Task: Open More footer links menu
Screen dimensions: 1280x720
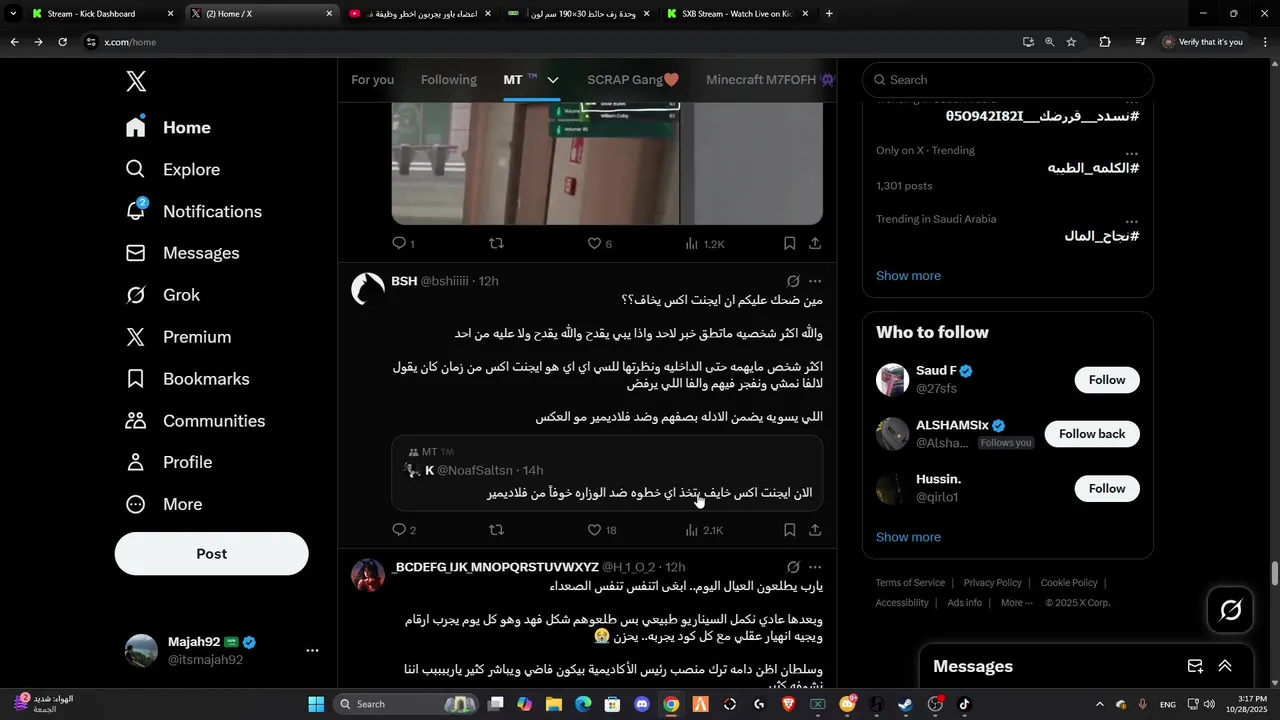Action: [x=1018, y=603]
